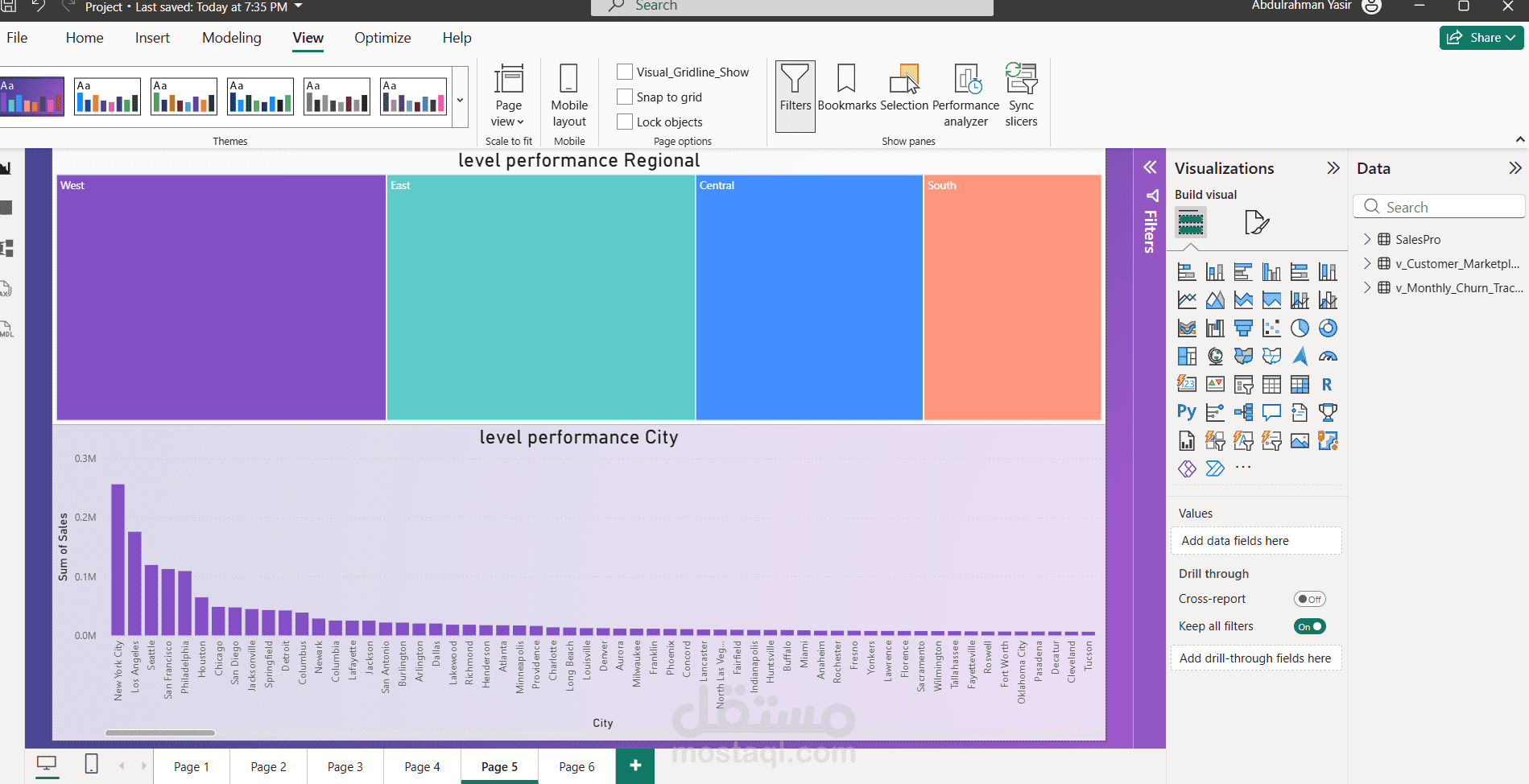Select the globe Map visual
Image resolution: width=1529 pixels, height=784 pixels.
click(x=1215, y=357)
